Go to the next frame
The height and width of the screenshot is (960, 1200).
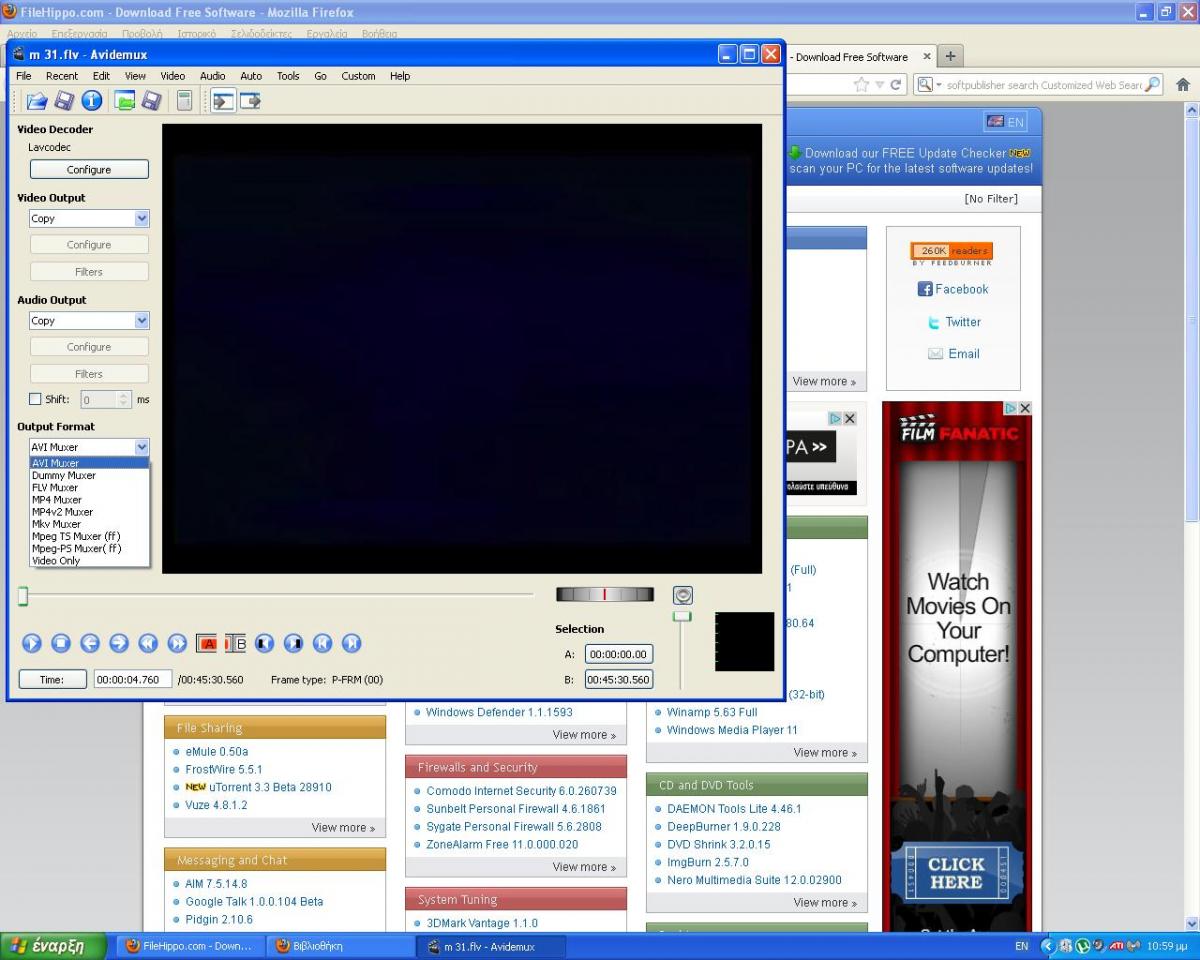click(x=119, y=643)
